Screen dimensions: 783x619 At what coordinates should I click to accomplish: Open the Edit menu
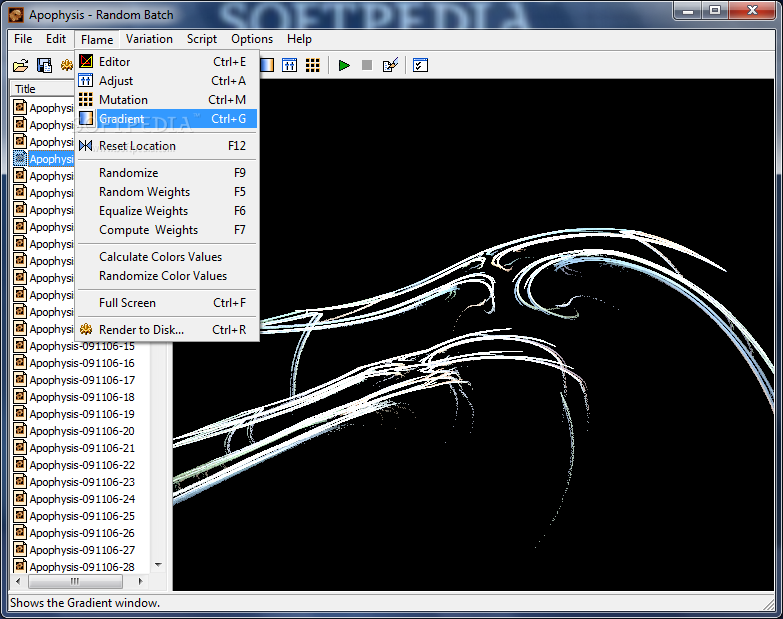coord(55,39)
